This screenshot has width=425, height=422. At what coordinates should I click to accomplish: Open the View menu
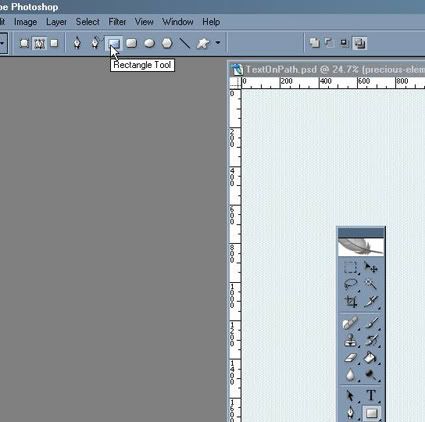pos(144,22)
